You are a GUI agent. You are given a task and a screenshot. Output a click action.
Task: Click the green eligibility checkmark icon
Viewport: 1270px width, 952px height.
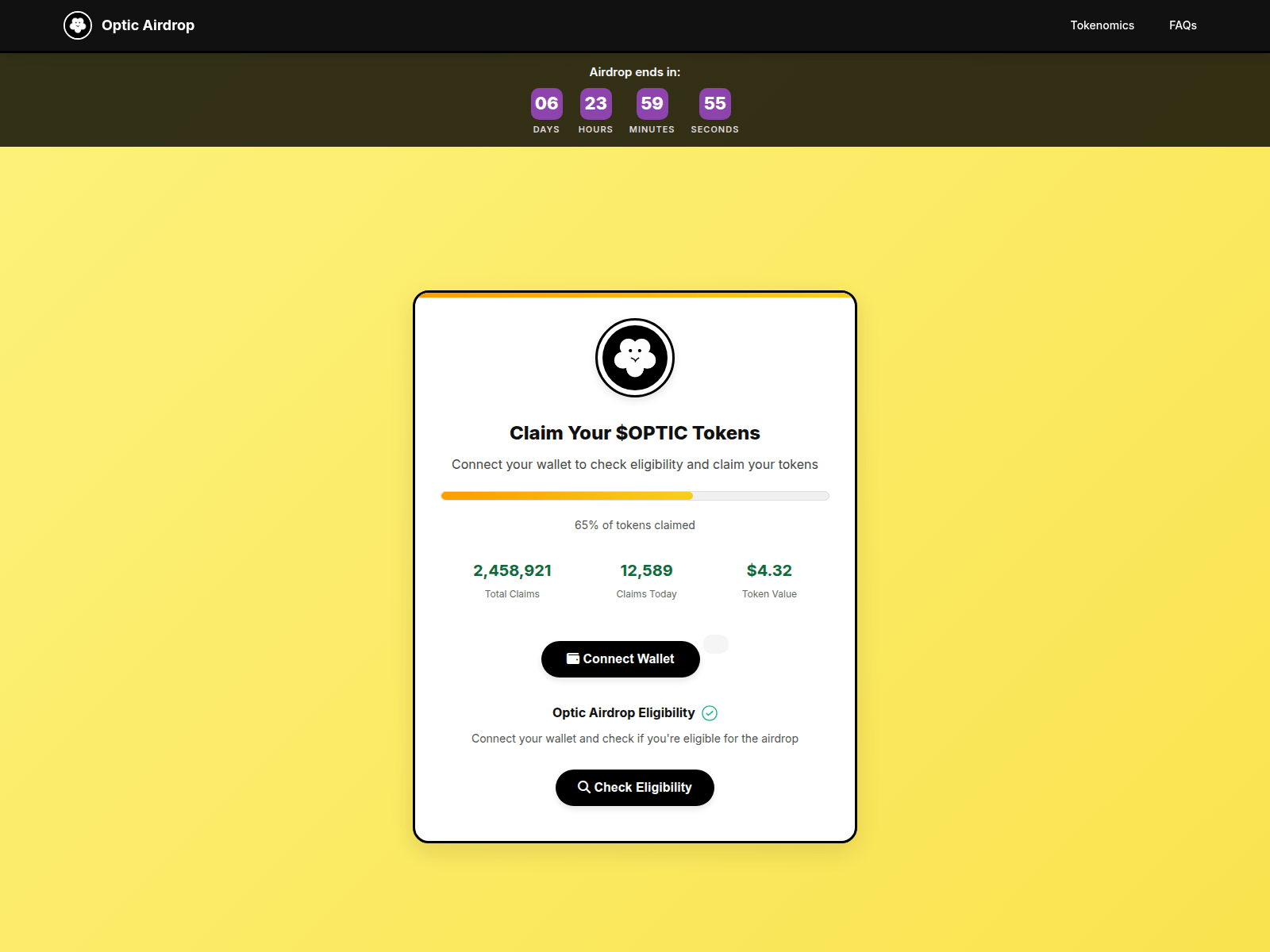pos(709,712)
